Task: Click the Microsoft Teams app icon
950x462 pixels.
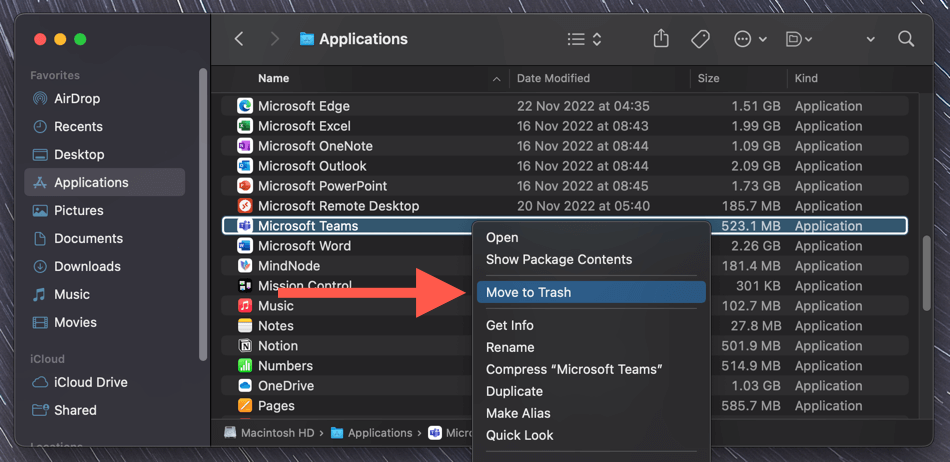Action: pos(245,226)
